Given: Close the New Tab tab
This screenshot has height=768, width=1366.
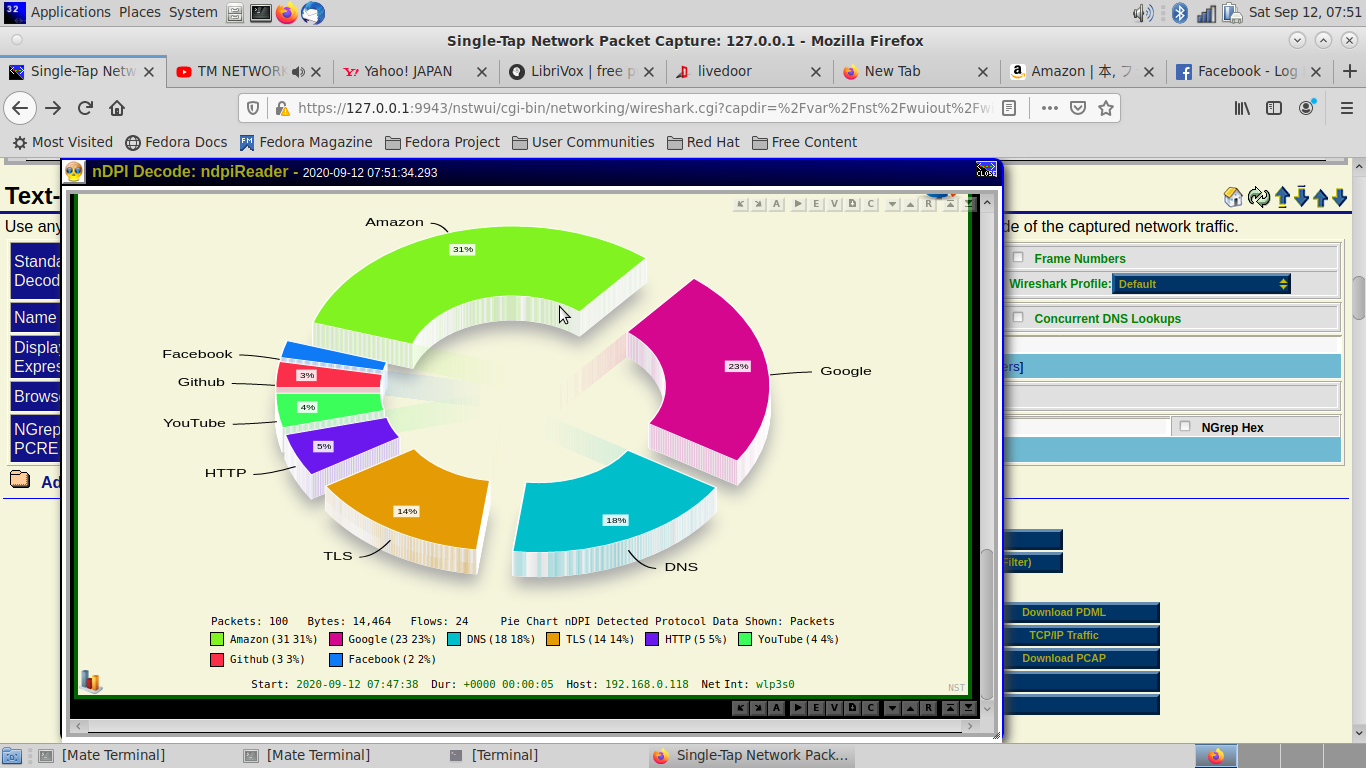Looking at the screenshot, I should click(x=982, y=72).
